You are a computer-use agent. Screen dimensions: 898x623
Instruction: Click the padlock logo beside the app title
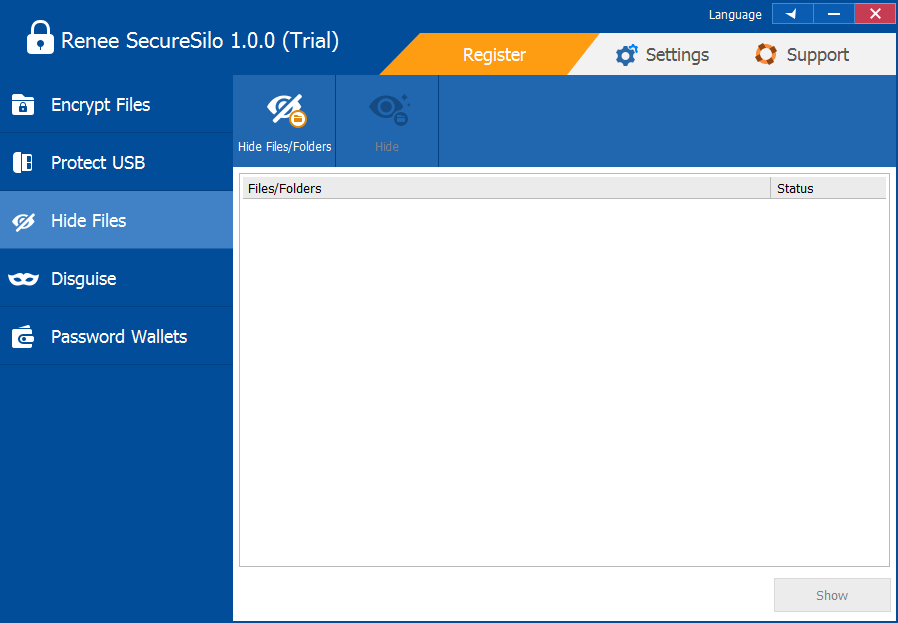(x=40, y=38)
